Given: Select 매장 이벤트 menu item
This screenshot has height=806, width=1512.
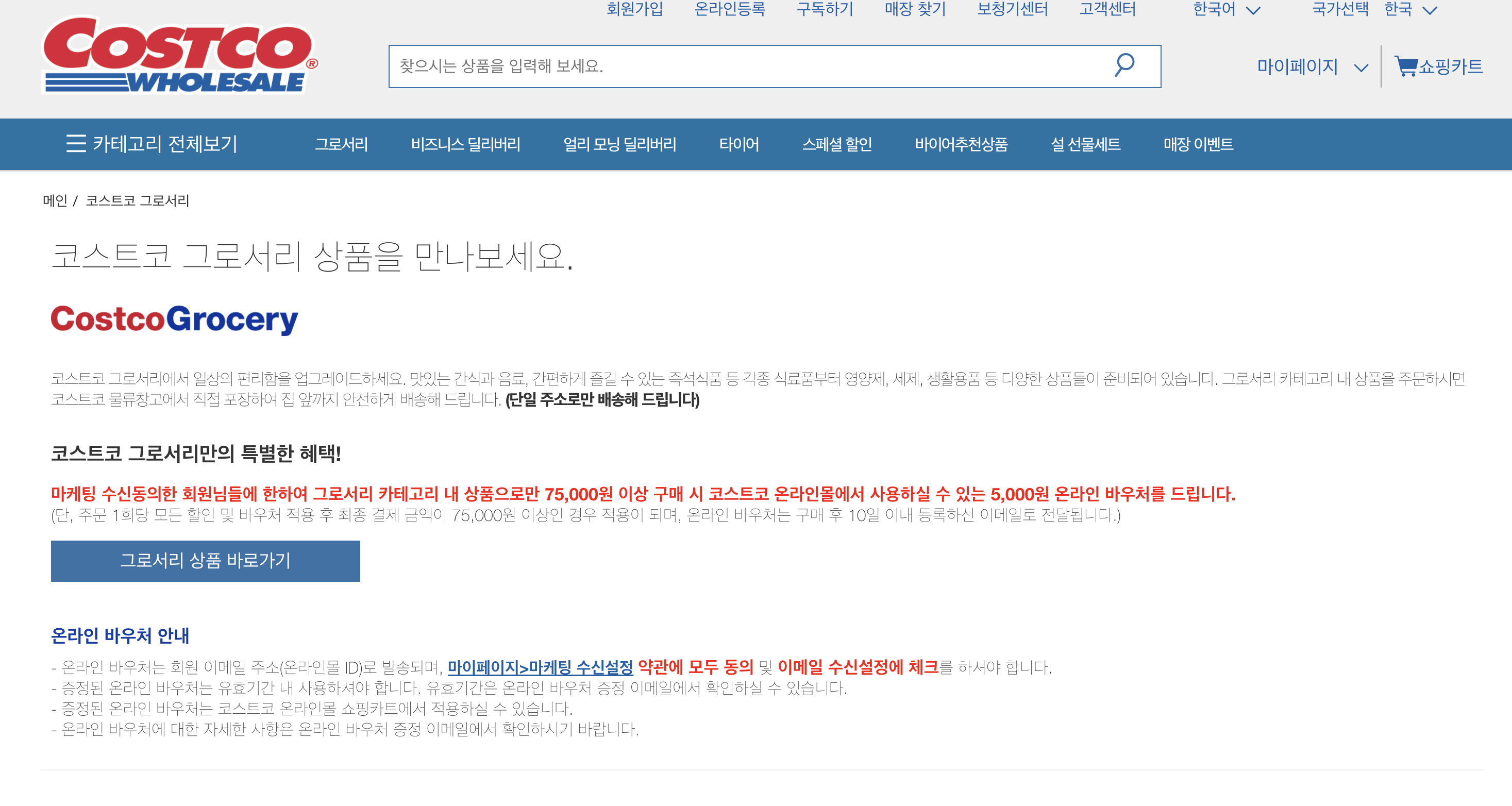Looking at the screenshot, I should [1199, 144].
